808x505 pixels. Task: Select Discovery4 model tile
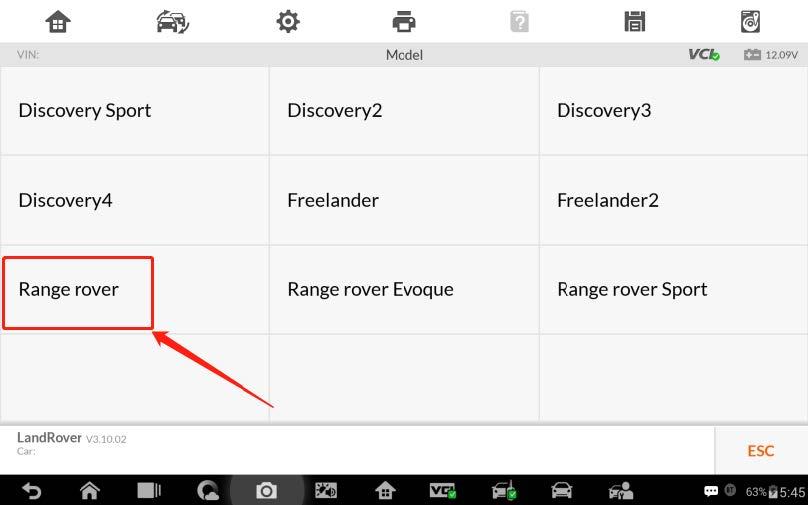(134, 200)
